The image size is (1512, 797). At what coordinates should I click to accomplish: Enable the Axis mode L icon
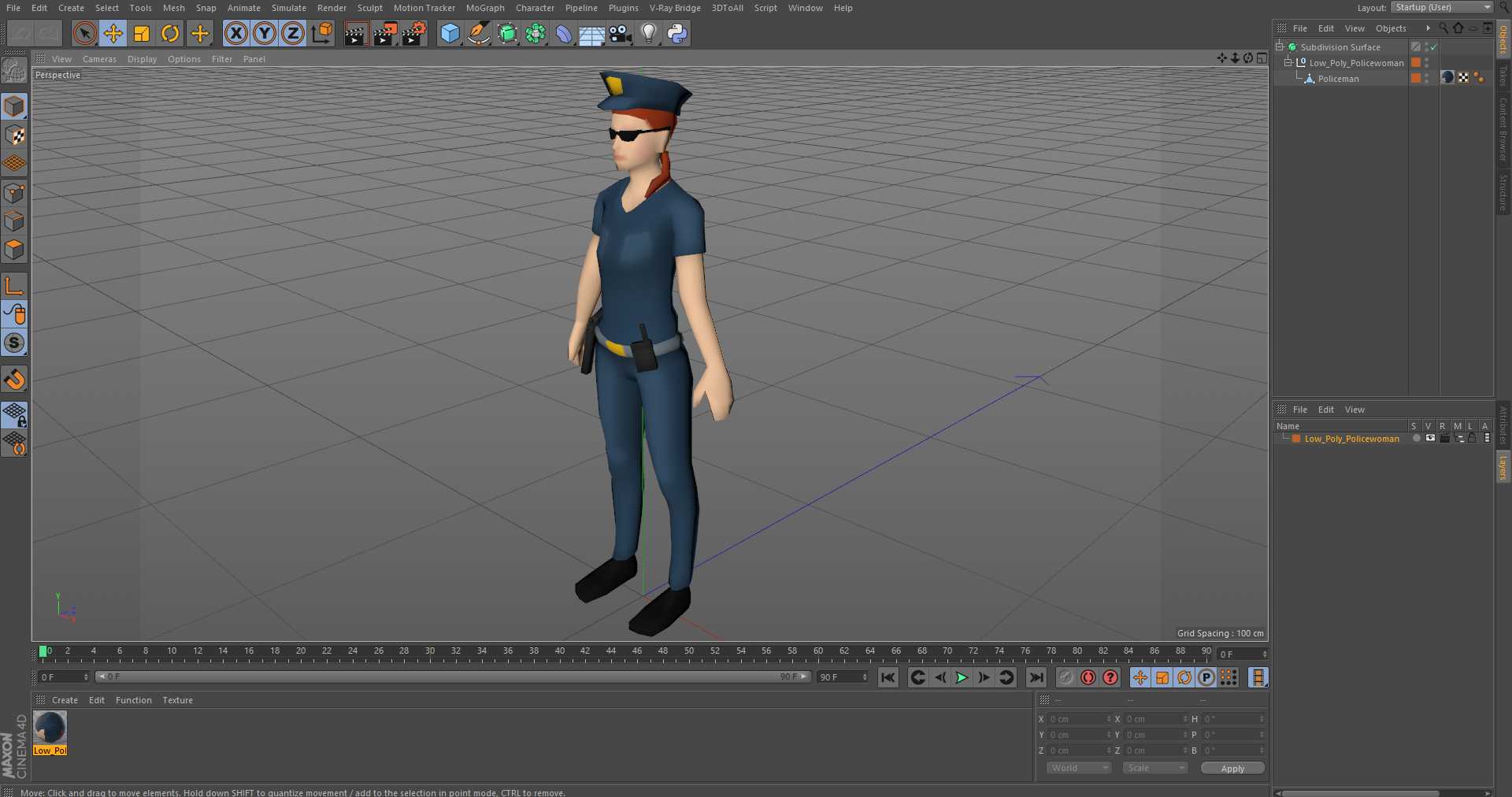coord(14,286)
